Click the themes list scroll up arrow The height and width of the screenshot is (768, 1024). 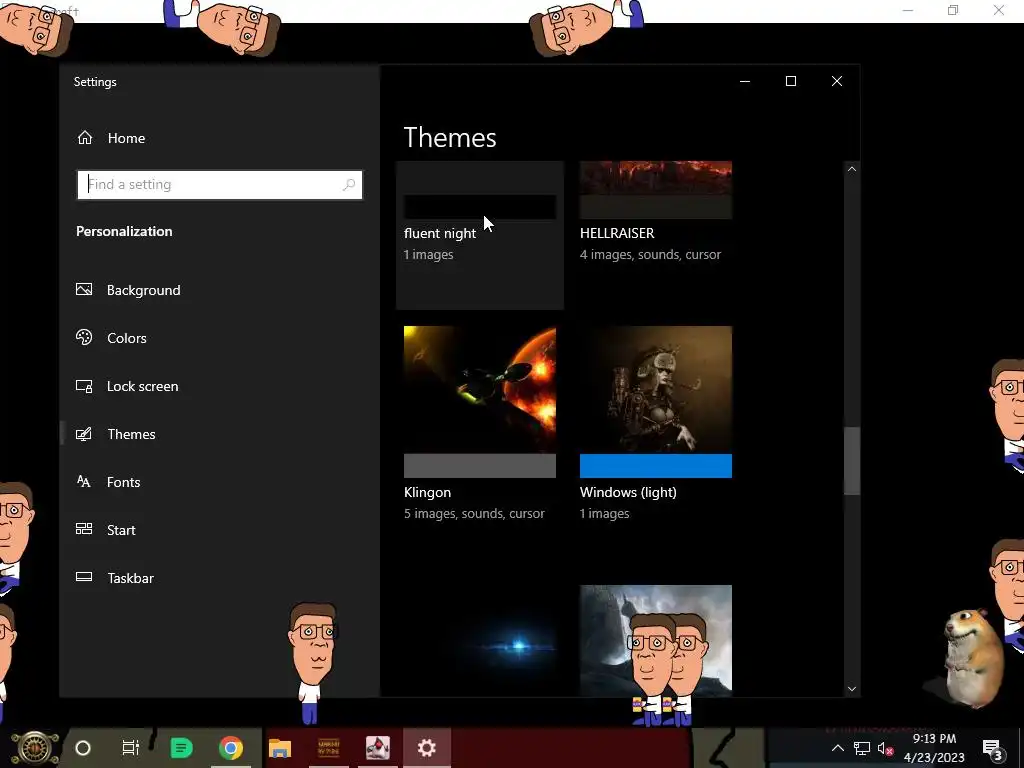pyautogui.click(x=852, y=169)
